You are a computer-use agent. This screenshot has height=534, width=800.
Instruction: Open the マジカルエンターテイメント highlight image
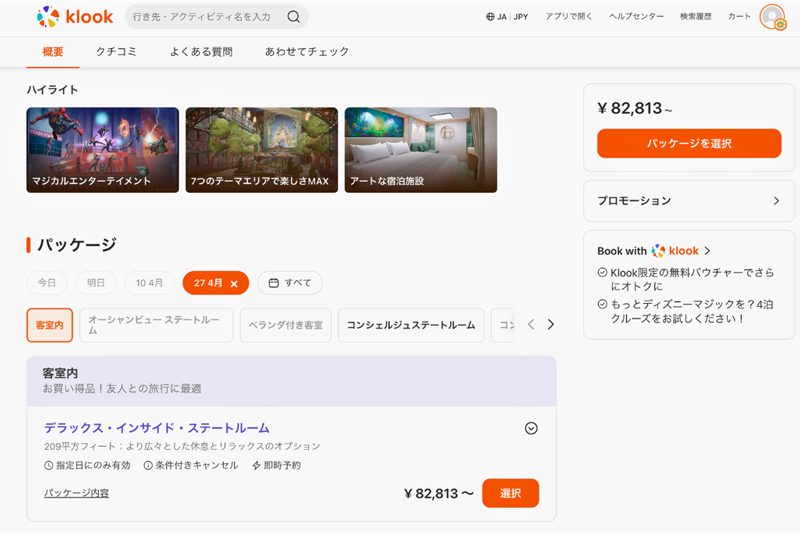(103, 150)
